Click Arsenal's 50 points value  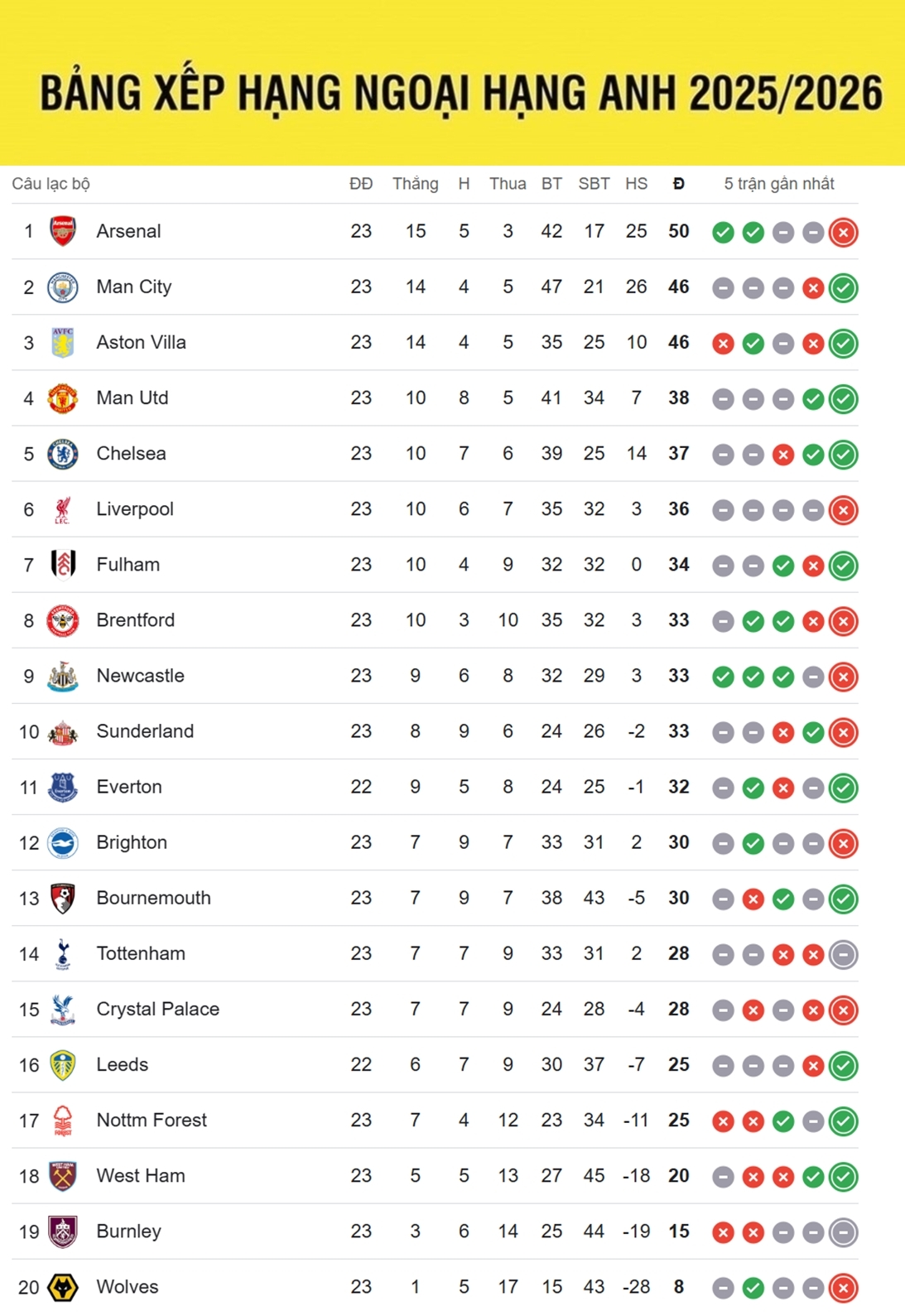[x=679, y=231]
